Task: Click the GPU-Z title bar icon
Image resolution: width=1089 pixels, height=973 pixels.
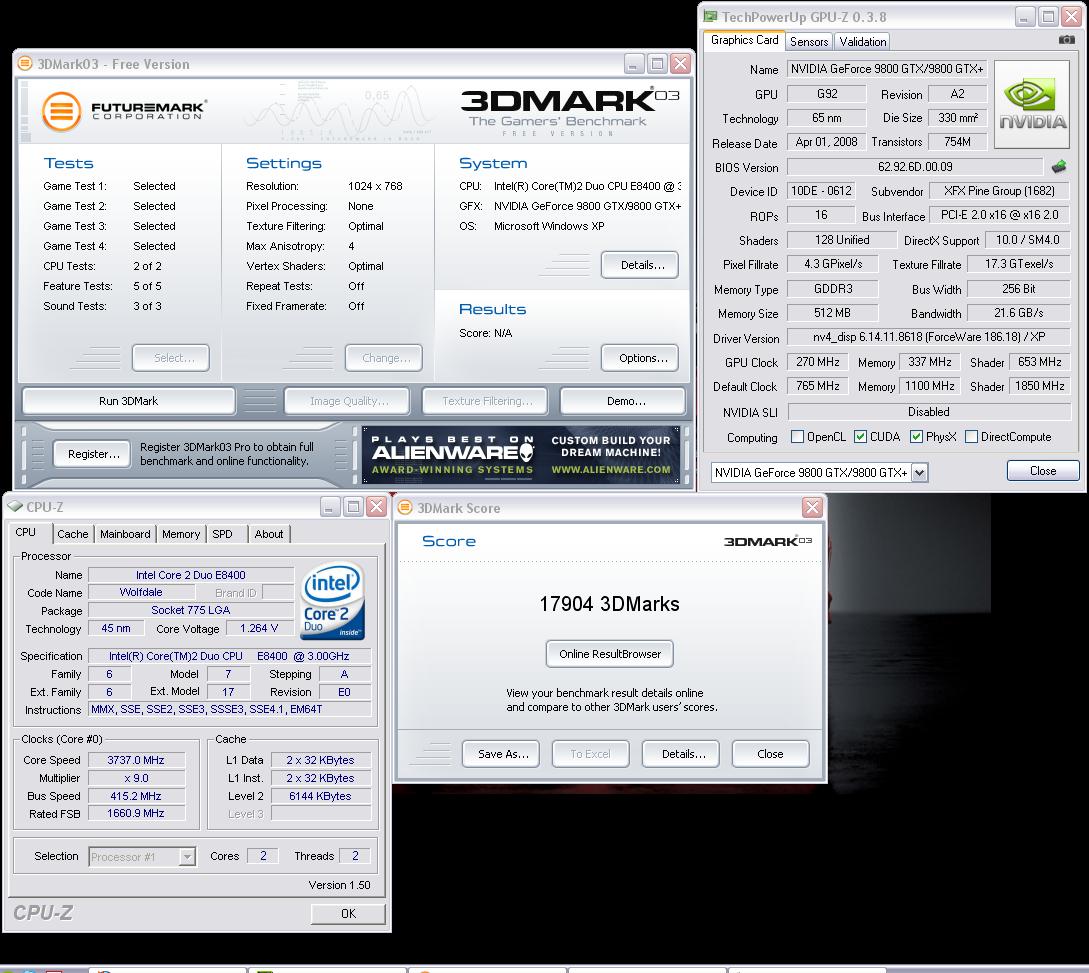Action: [x=710, y=17]
